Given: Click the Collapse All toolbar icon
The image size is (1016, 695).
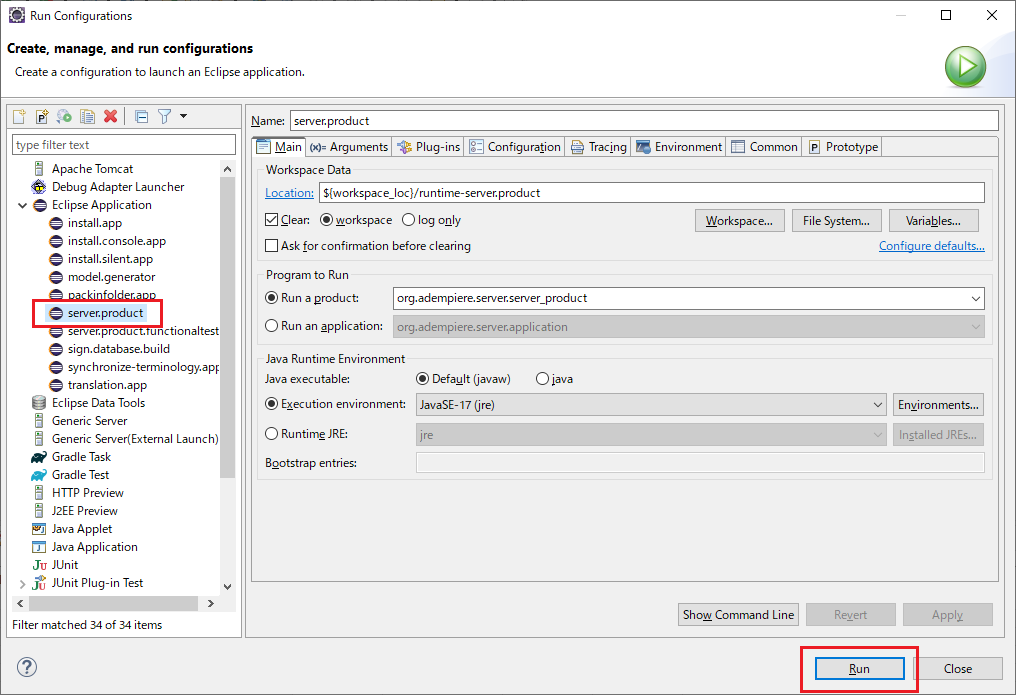Looking at the screenshot, I should click(x=141, y=117).
